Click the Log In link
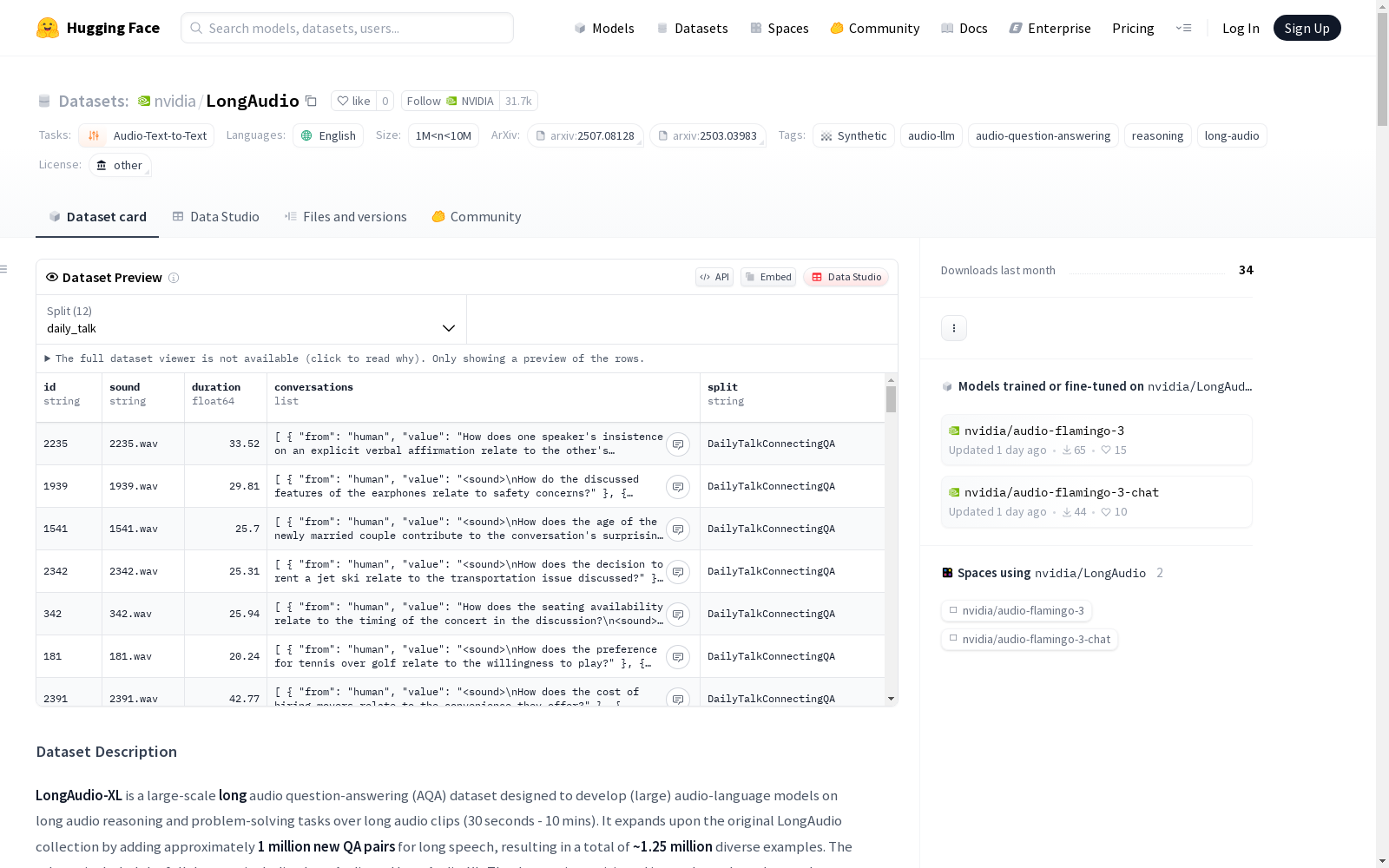This screenshot has width=1389, height=868. [1241, 28]
